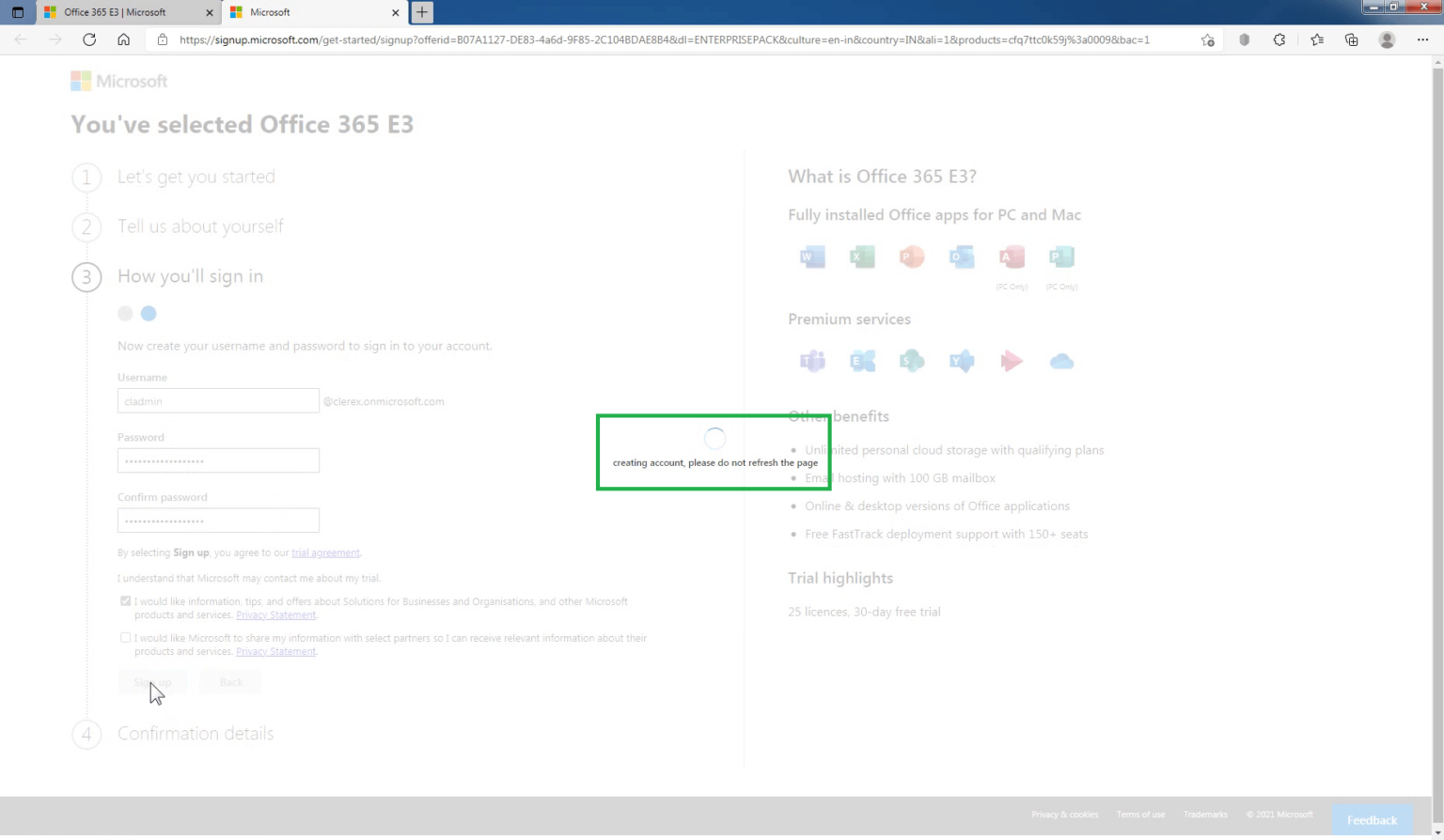Select the Word app icon
1444x840 pixels.
point(811,256)
